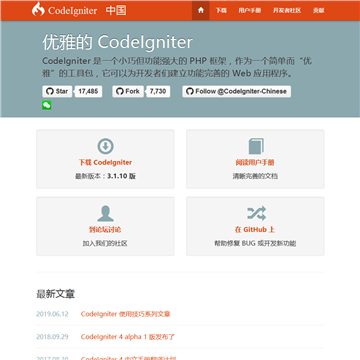View the 17,485 star count
Screen dimensions: 360x360
(x=88, y=91)
